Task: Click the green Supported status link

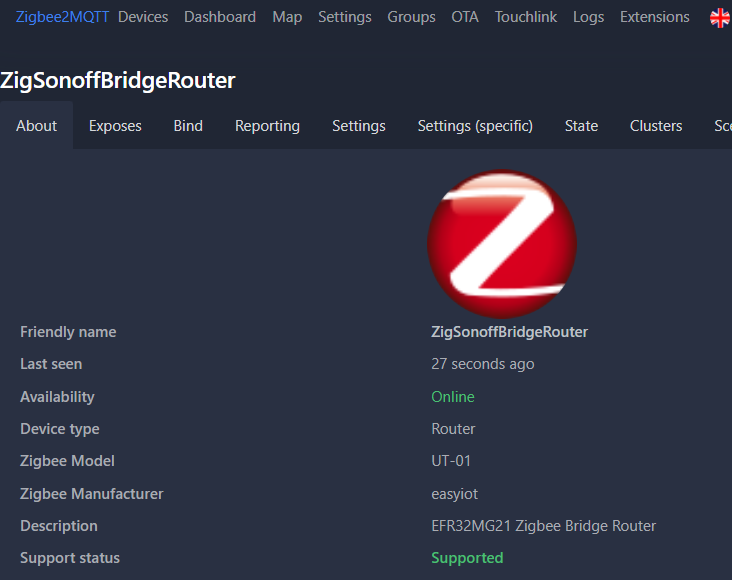Action: pos(467,558)
